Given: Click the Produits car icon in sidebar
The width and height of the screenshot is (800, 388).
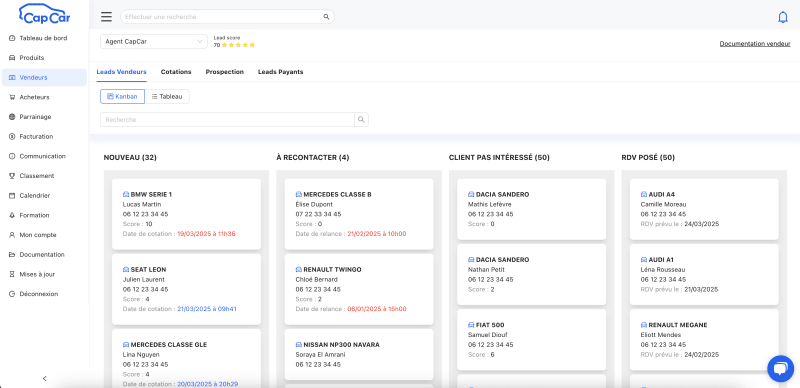Looking at the screenshot, I should click(12, 58).
